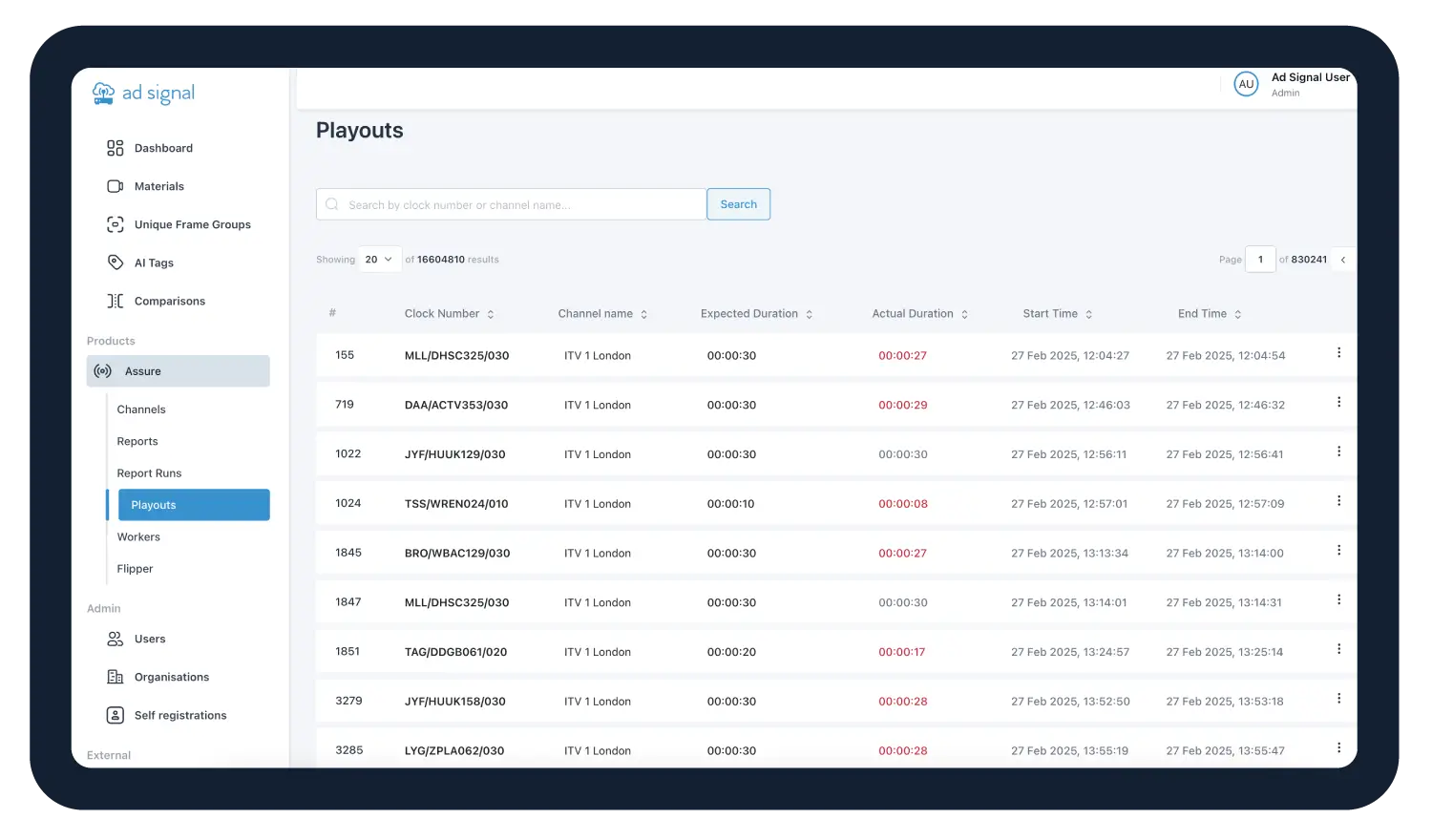Image resolution: width=1432 pixels, height=840 pixels.
Task: Open the Channels submenu item
Action: (x=141, y=409)
